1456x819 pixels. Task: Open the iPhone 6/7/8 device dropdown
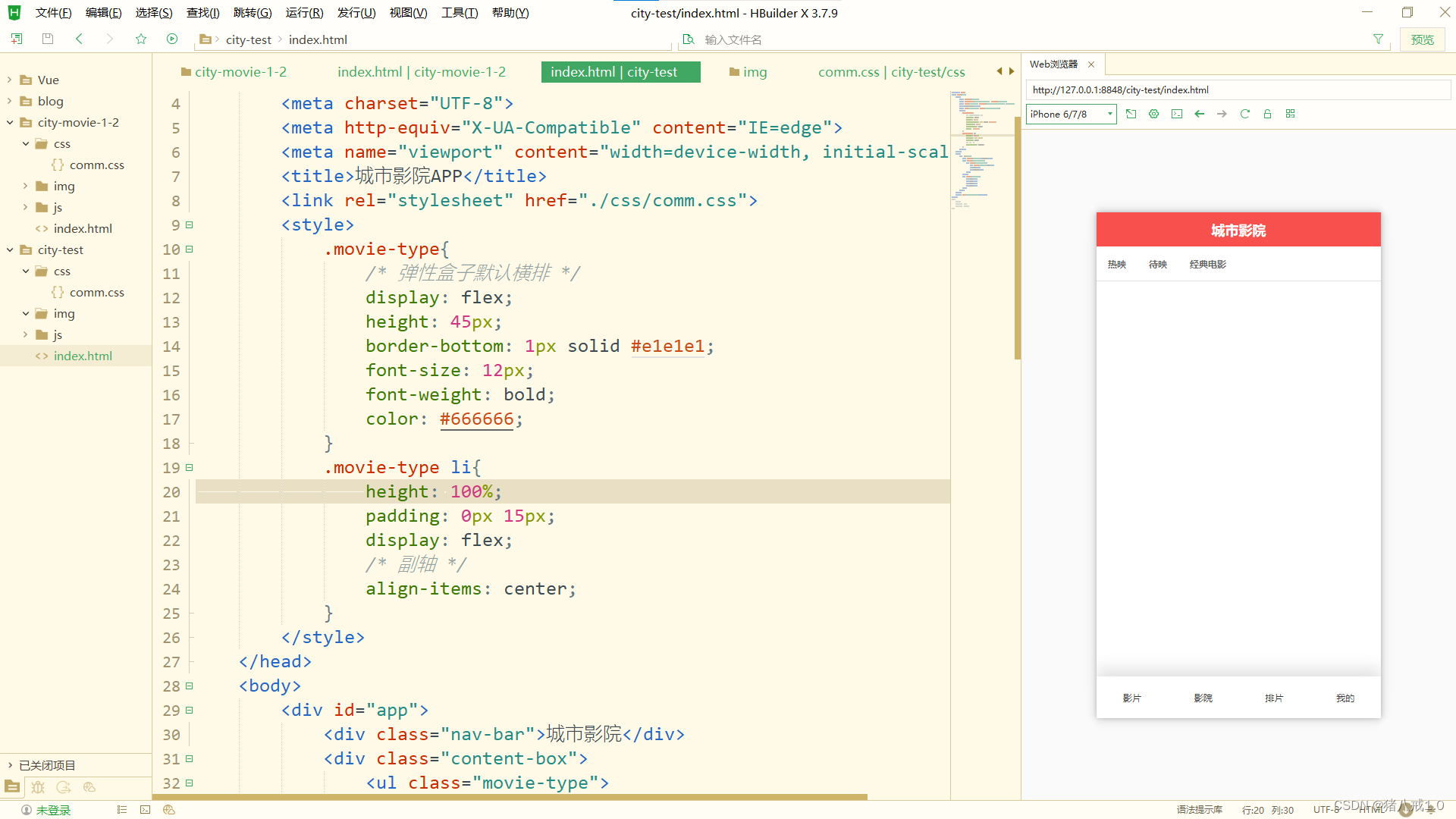click(x=1071, y=114)
